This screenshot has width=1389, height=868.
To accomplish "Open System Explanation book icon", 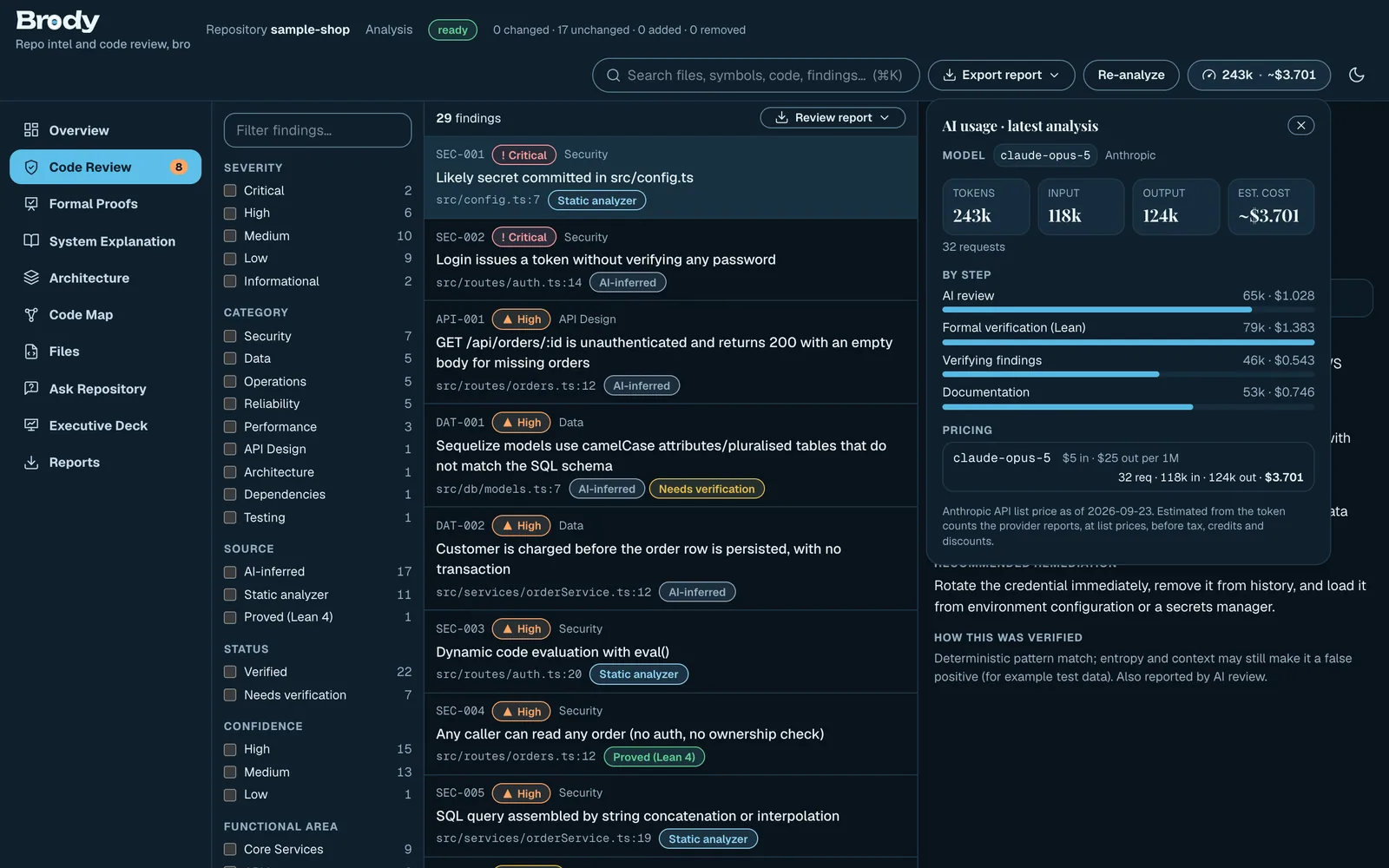I will coord(31,241).
